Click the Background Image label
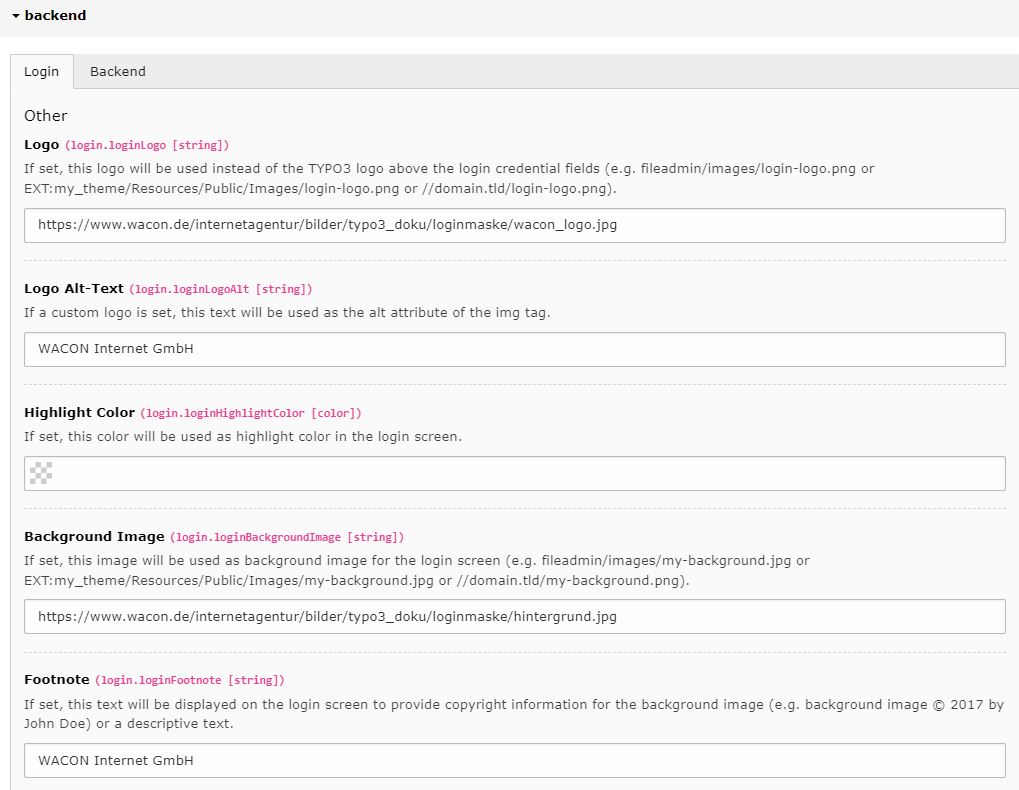Image resolution: width=1019 pixels, height=790 pixels. [94, 536]
